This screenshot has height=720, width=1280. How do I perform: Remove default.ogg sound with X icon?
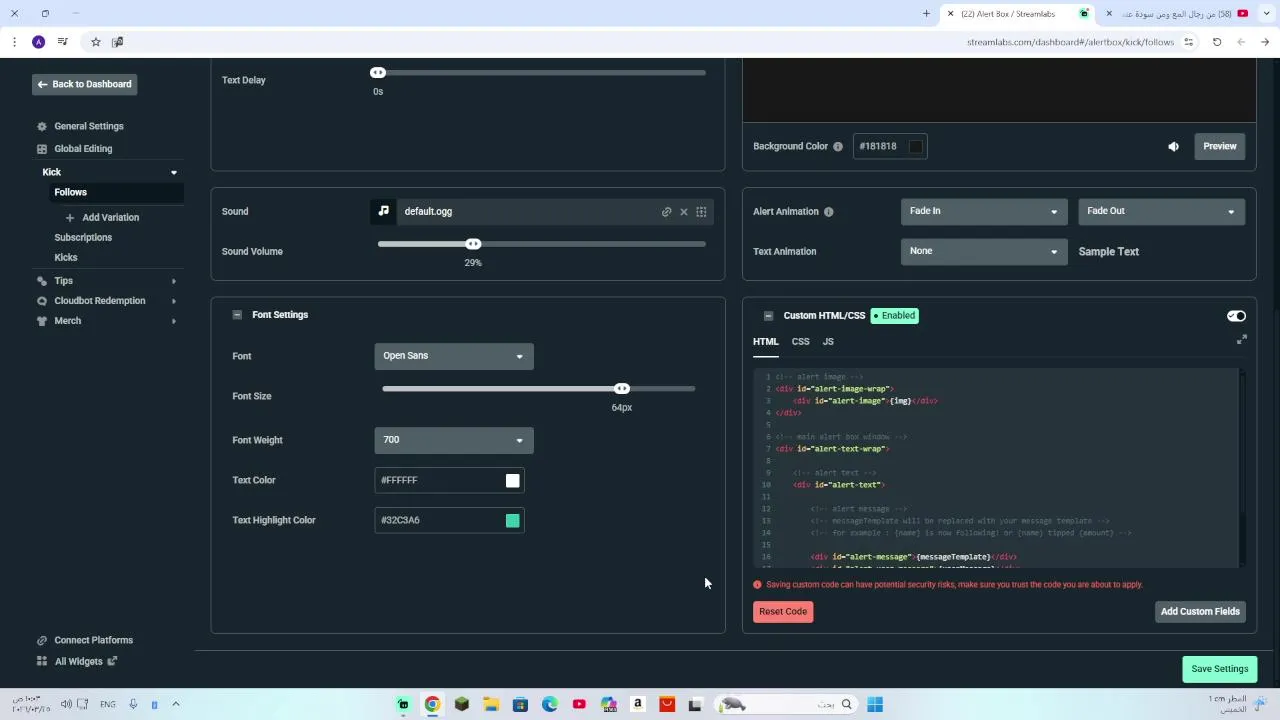tap(684, 212)
